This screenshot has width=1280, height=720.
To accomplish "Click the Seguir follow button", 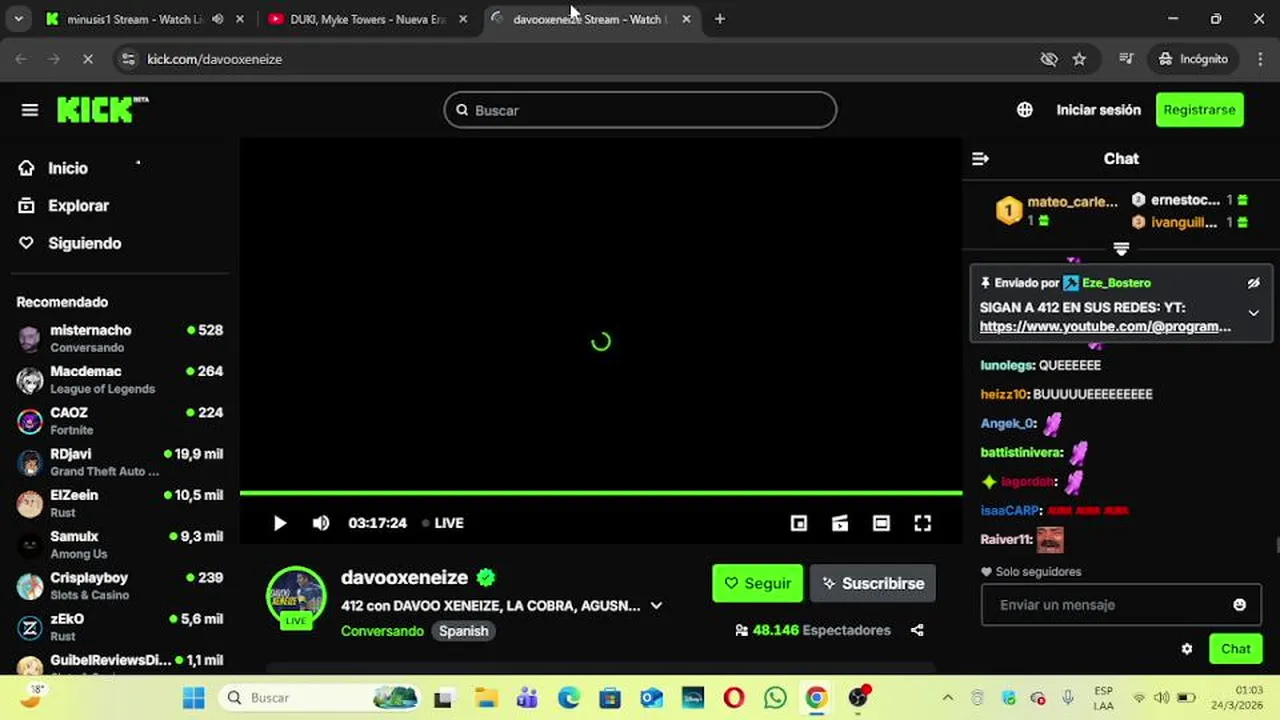I will click(x=757, y=583).
